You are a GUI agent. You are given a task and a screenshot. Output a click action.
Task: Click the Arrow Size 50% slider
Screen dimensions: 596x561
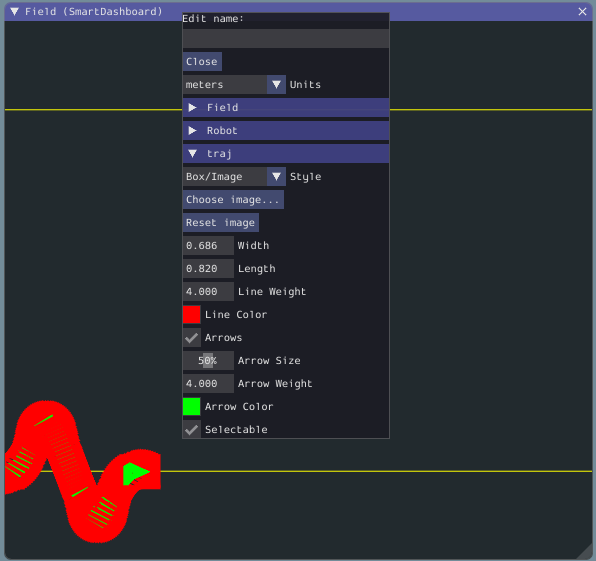(x=208, y=361)
